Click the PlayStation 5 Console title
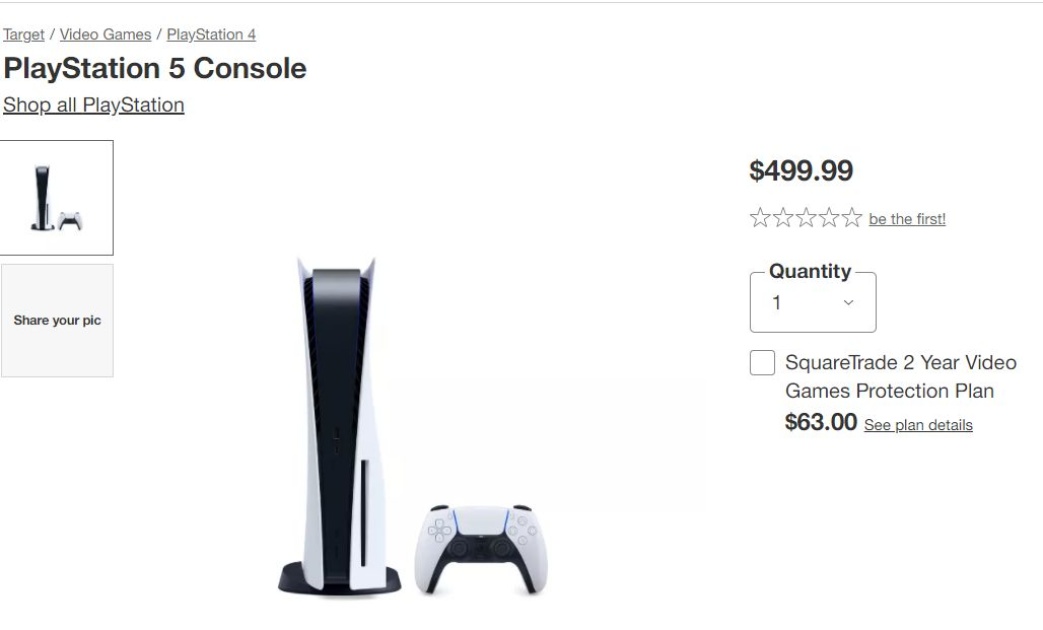 coord(154,69)
